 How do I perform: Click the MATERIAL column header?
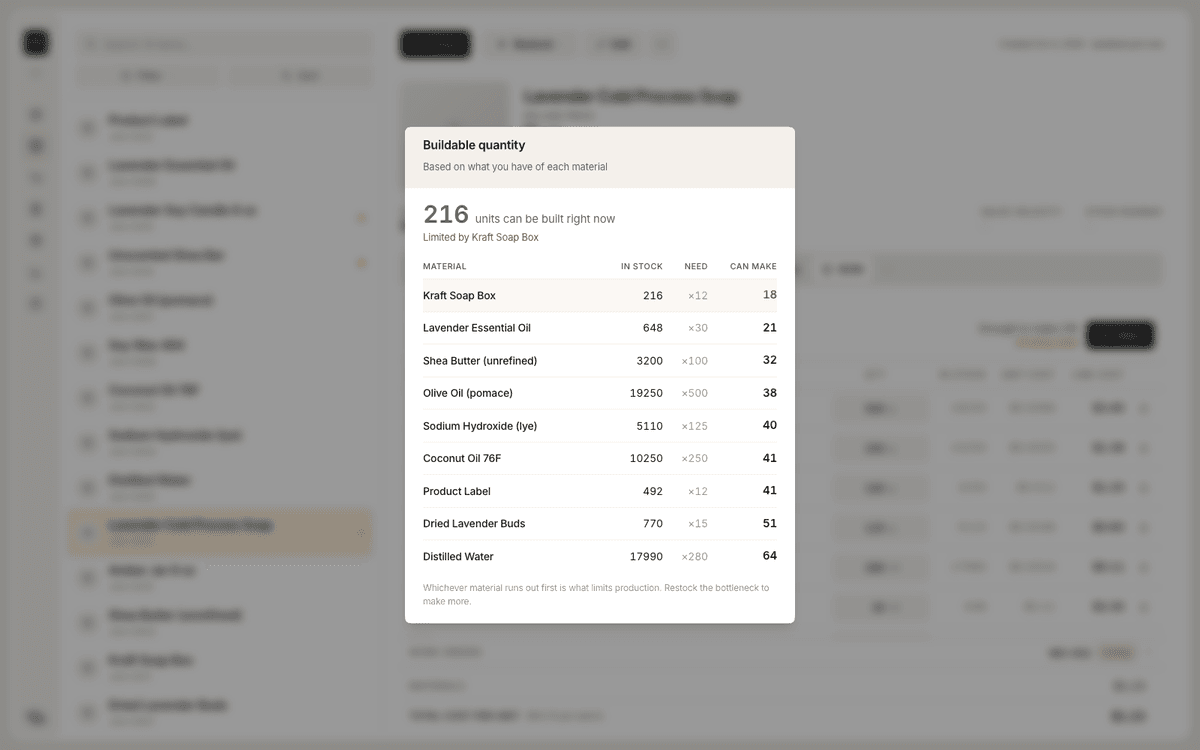(445, 266)
